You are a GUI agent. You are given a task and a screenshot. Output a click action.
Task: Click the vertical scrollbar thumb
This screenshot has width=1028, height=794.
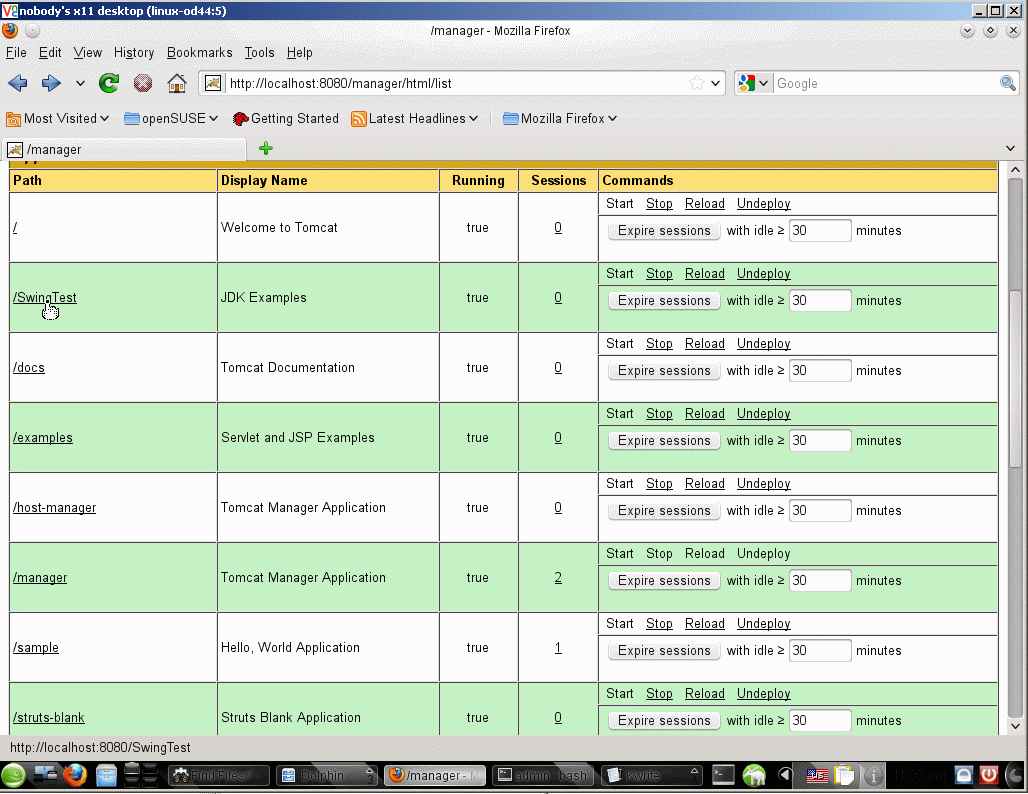[x=1015, y=378]
